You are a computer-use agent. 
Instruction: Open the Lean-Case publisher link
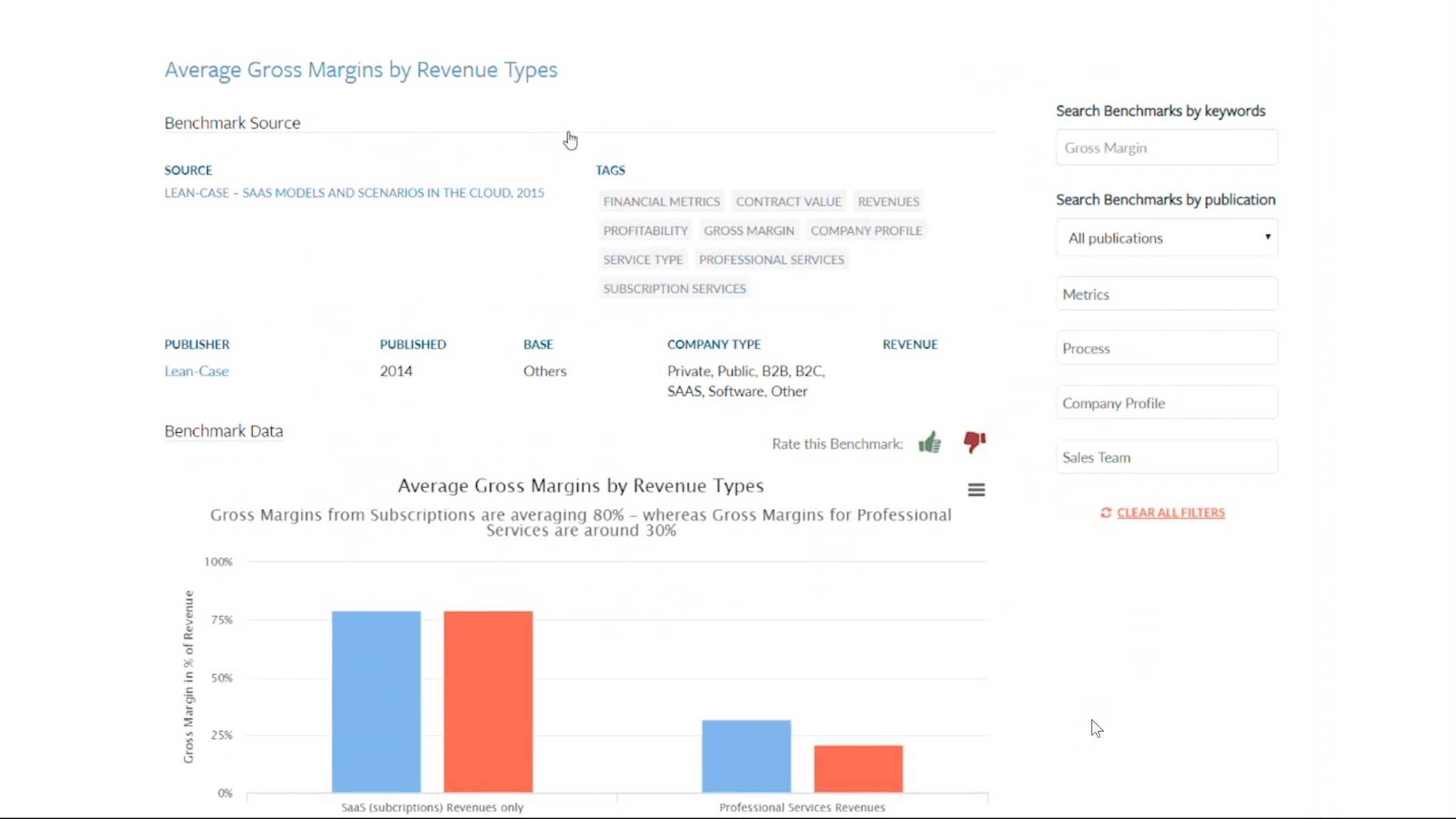197,371
